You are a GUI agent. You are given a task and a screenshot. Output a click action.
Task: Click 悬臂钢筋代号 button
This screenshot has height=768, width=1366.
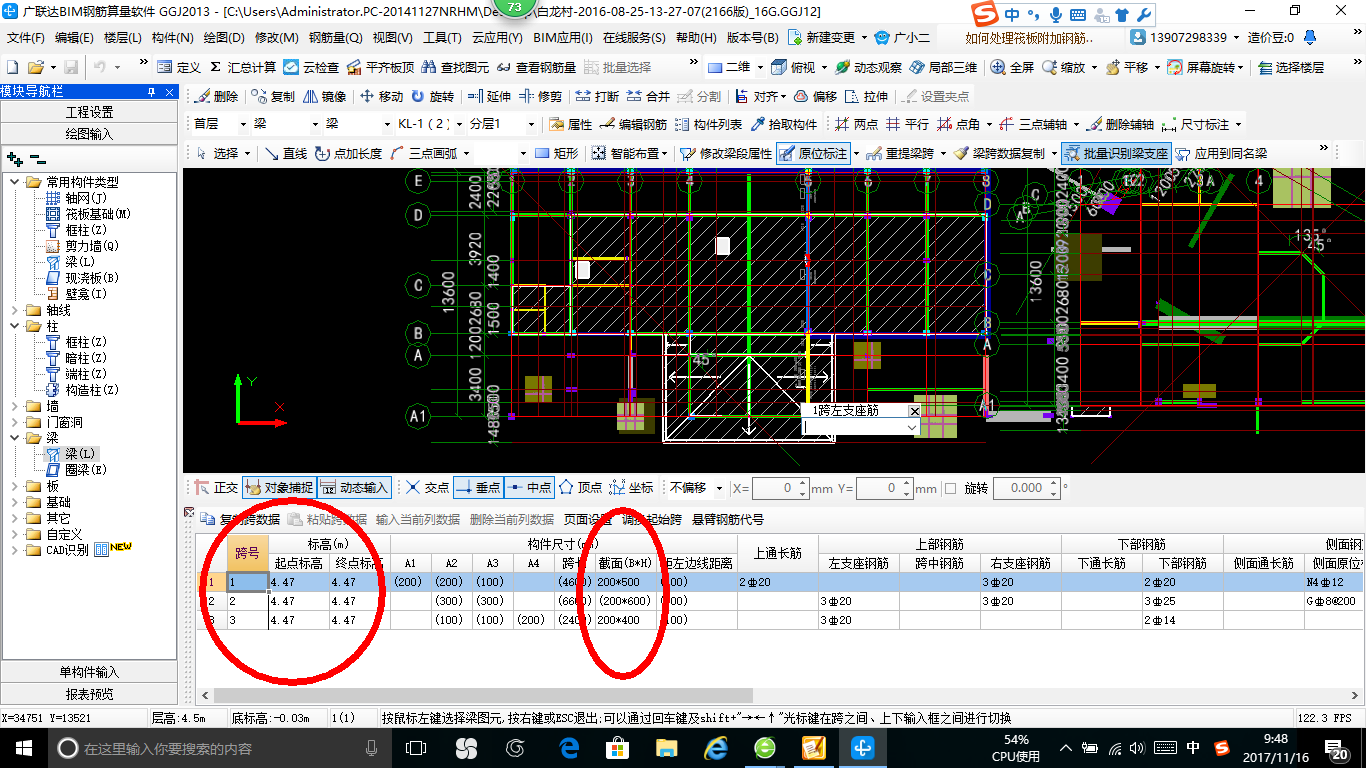[x=727, y=519]
